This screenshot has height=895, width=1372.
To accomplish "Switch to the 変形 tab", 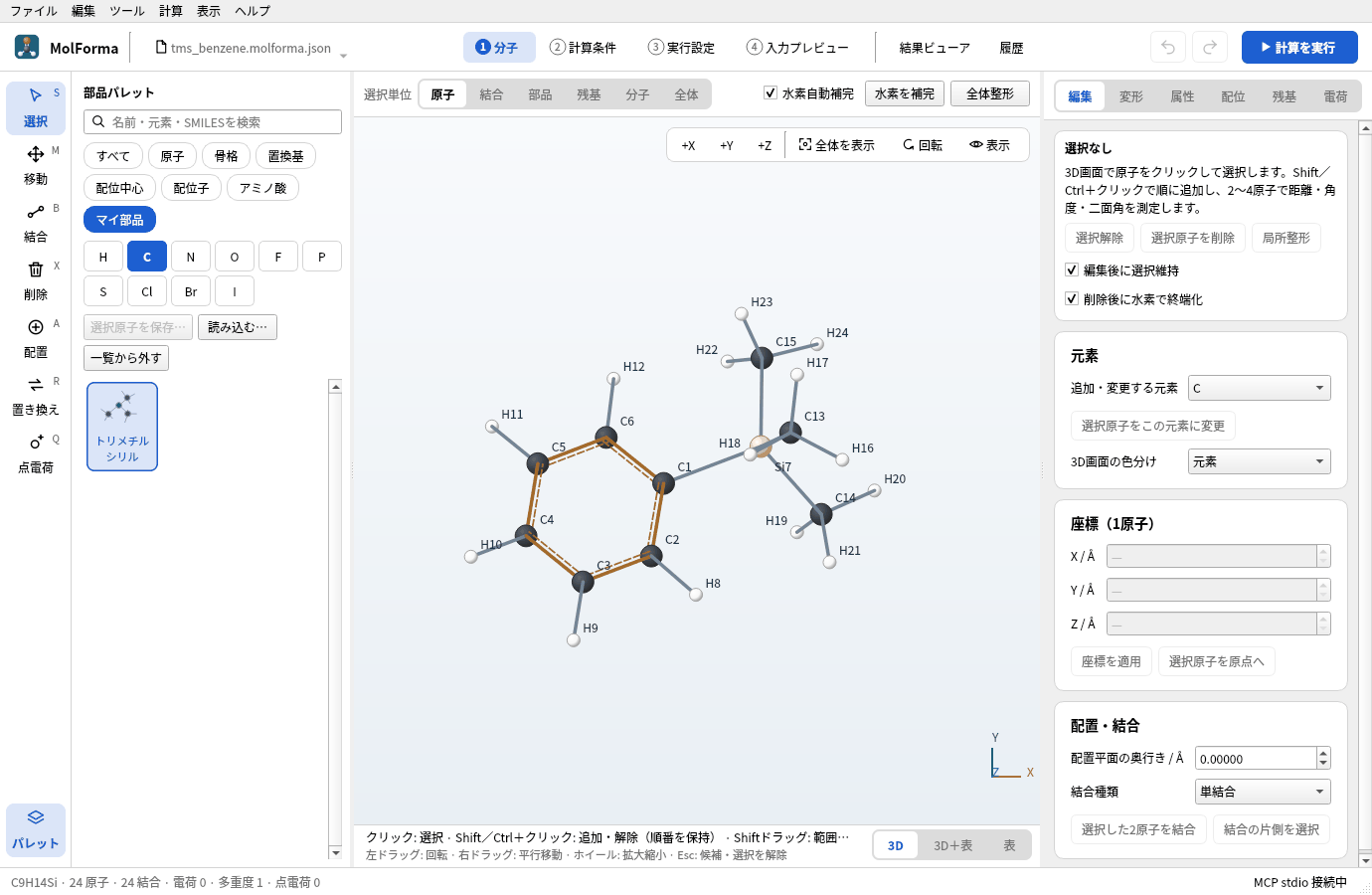I will [1131, 96].
